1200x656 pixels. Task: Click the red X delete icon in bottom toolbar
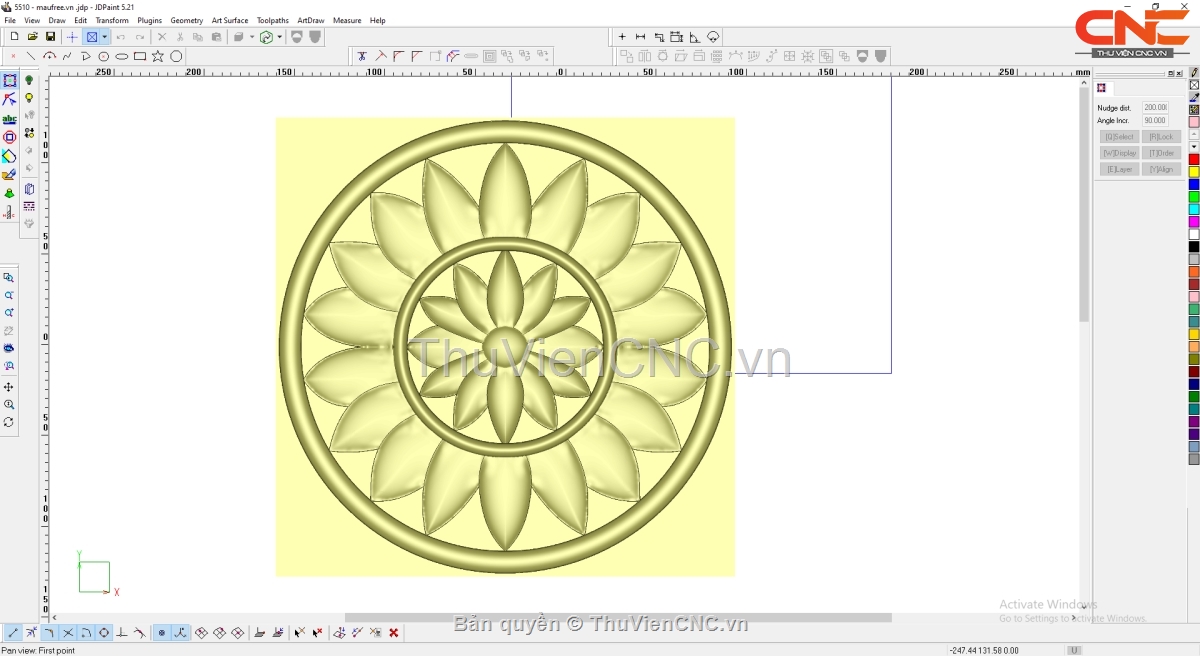coord(394,633)
